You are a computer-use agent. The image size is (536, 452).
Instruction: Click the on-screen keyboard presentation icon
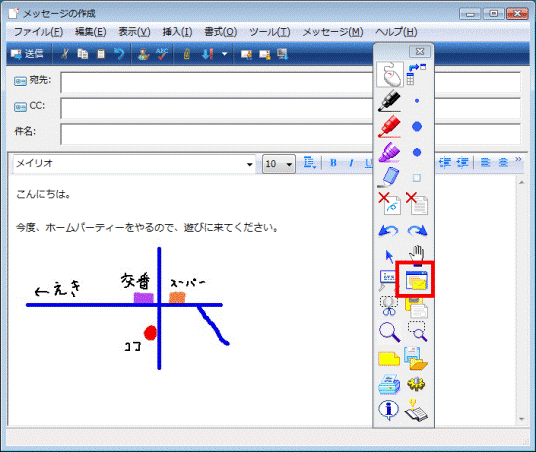click(388, 280)
